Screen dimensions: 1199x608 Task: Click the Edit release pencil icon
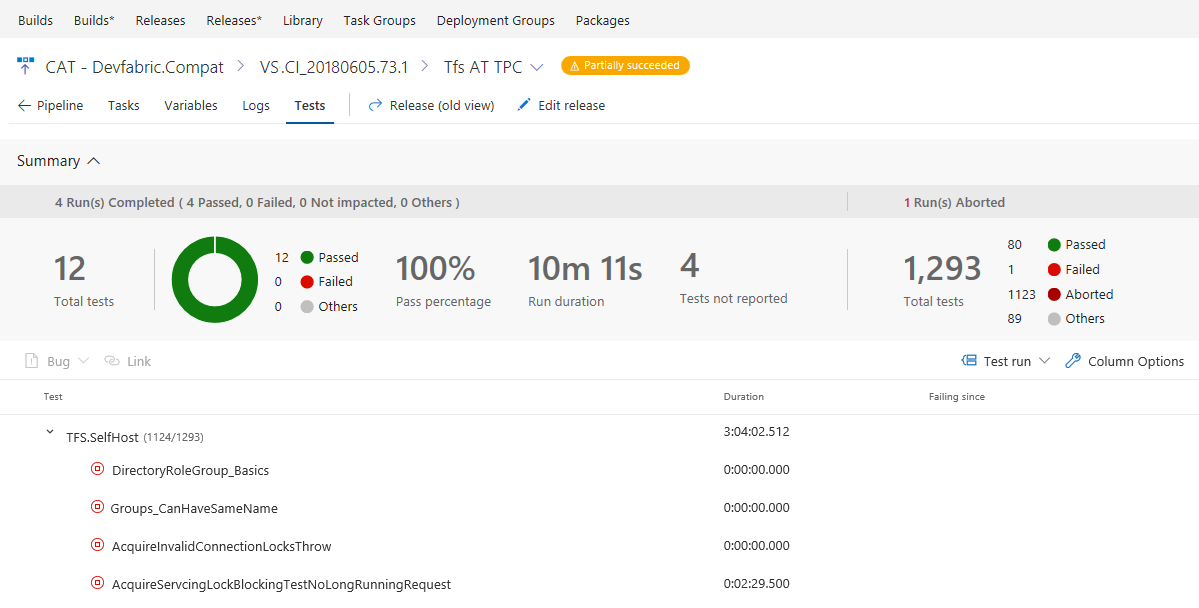coord(524,105)
